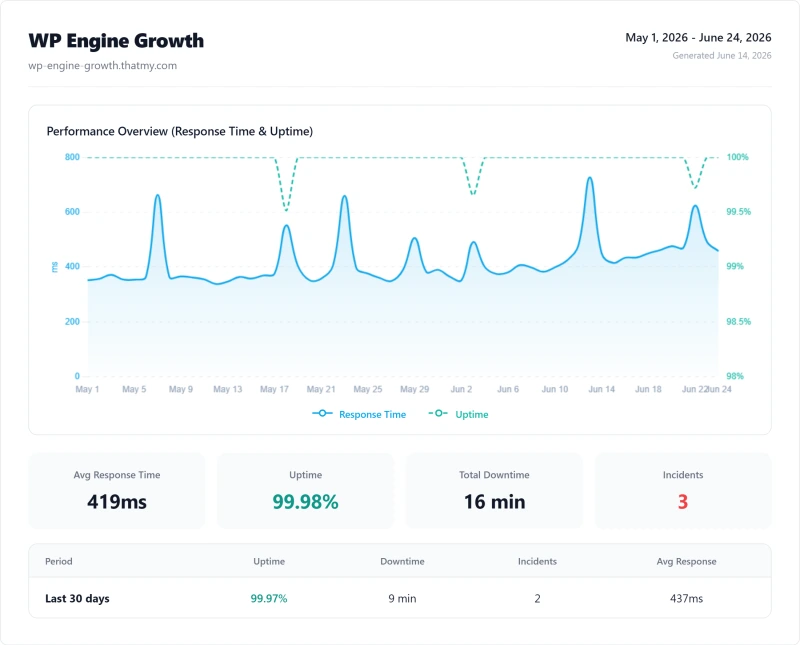Click the 9 min downtime cell

[x=402, y=599]
